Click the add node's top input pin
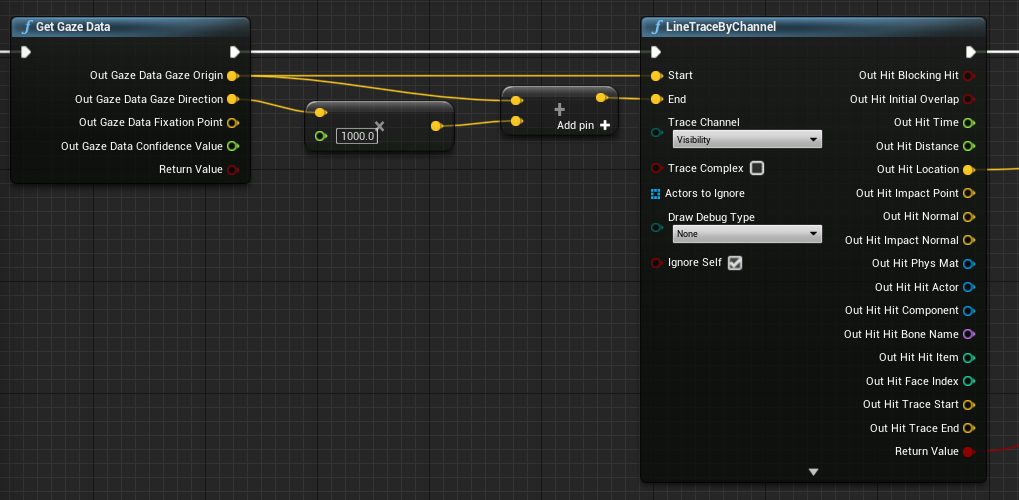The width and height of the screenshot is (1019, 500). [x=516, y=100]
